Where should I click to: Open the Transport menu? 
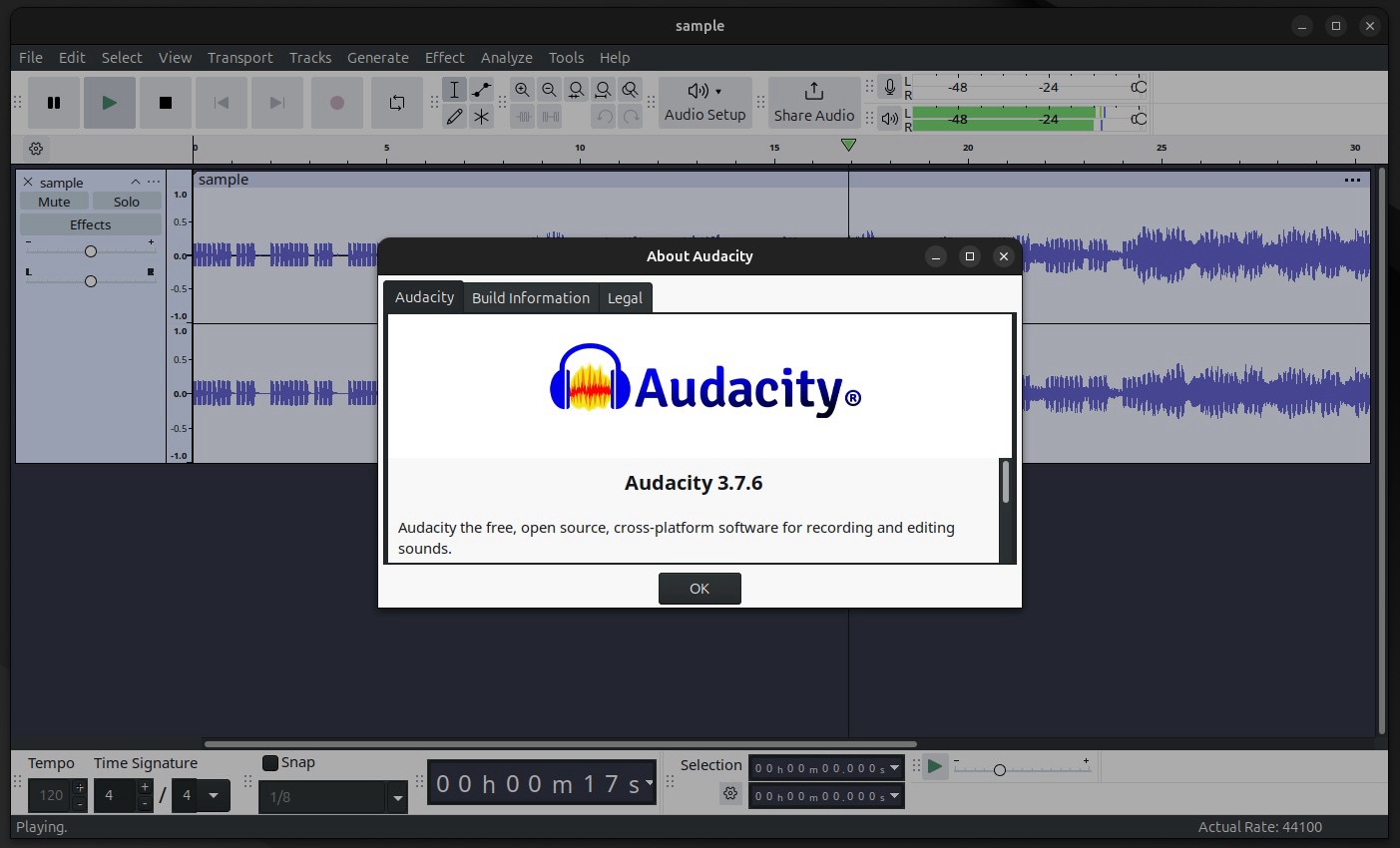click(x=239, y=57)
